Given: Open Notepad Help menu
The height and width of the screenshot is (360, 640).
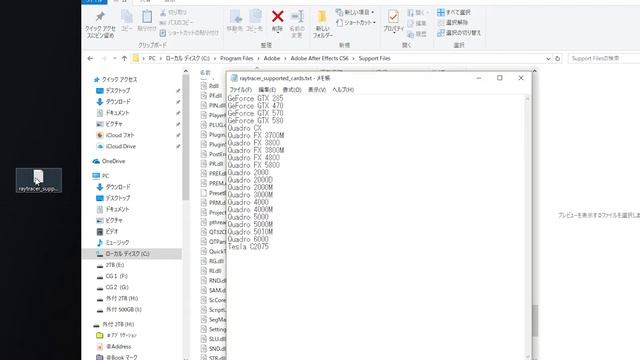Looking at the screenshot, I should [343, 89].
